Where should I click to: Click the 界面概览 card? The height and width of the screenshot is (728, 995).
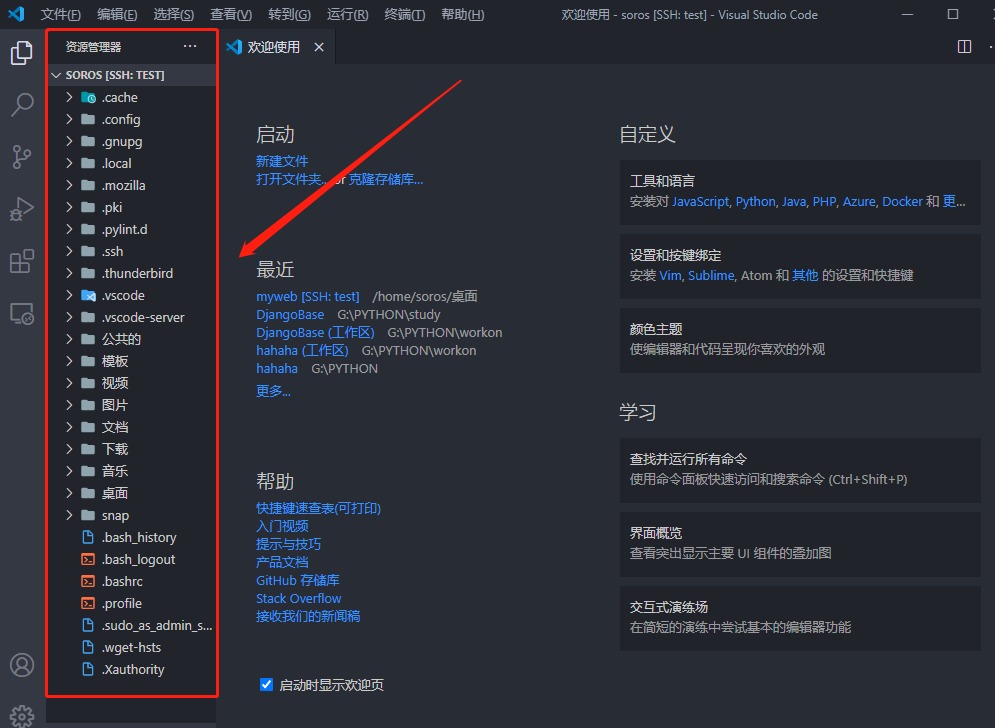(800, 544)
